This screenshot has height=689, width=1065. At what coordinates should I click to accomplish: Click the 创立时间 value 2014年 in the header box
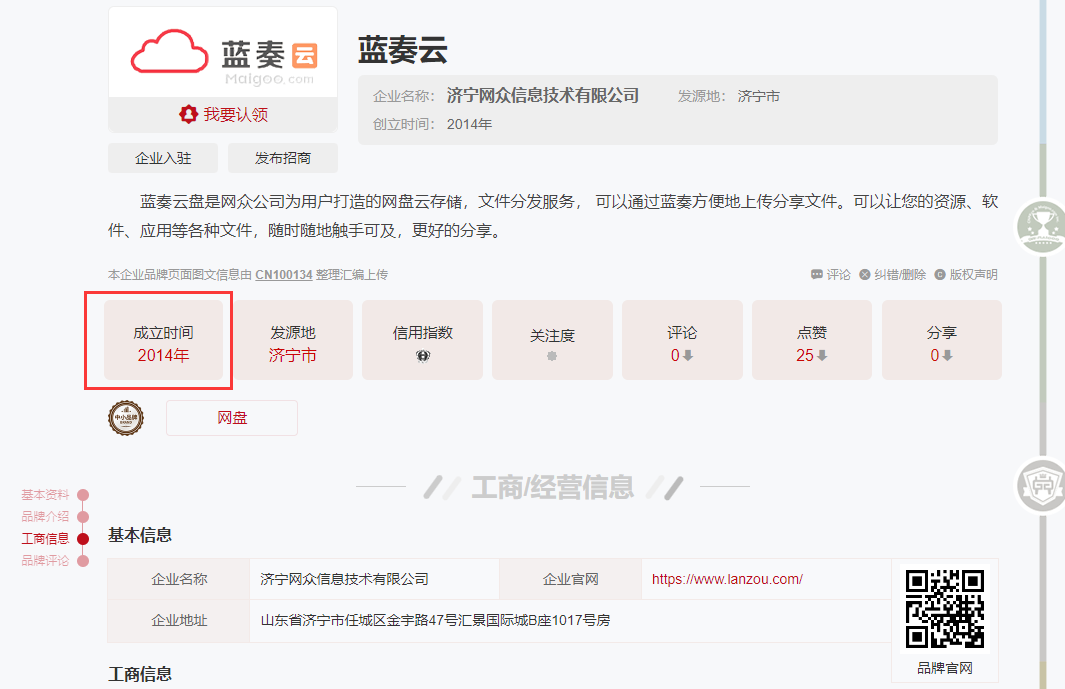pyautogui.click(x=469, y=124)
